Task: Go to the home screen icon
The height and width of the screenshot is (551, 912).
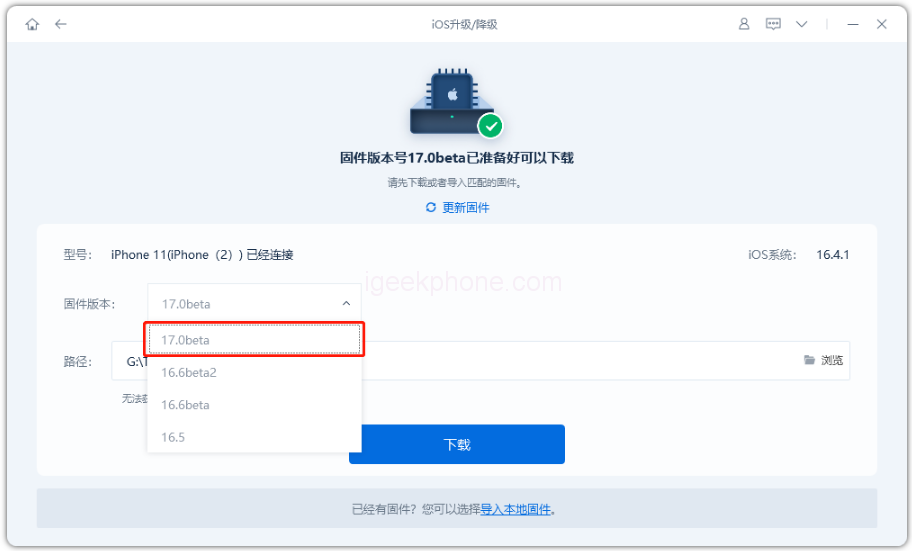Action: pos(33,24)
